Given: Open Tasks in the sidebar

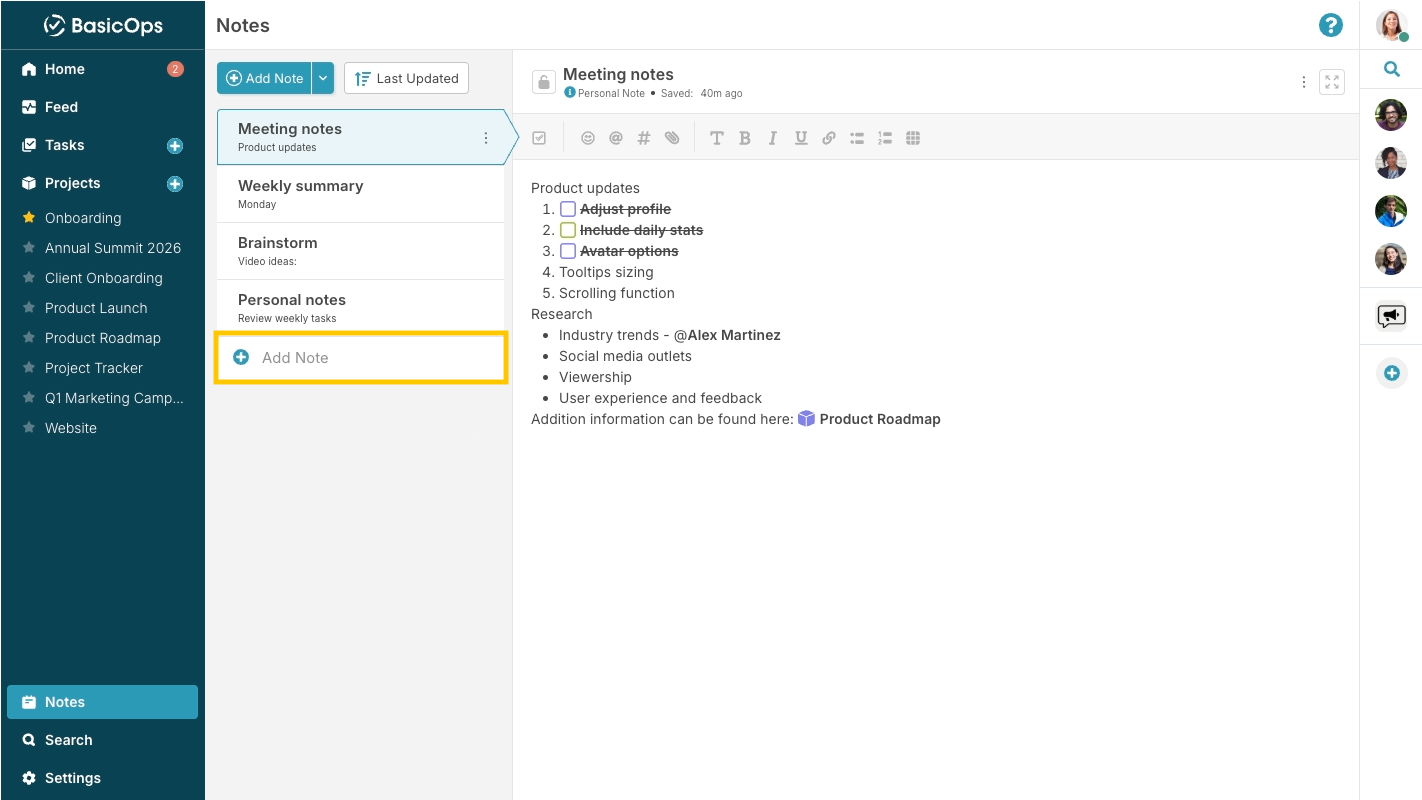Looking at the screenshot, I should coord(64,145).
